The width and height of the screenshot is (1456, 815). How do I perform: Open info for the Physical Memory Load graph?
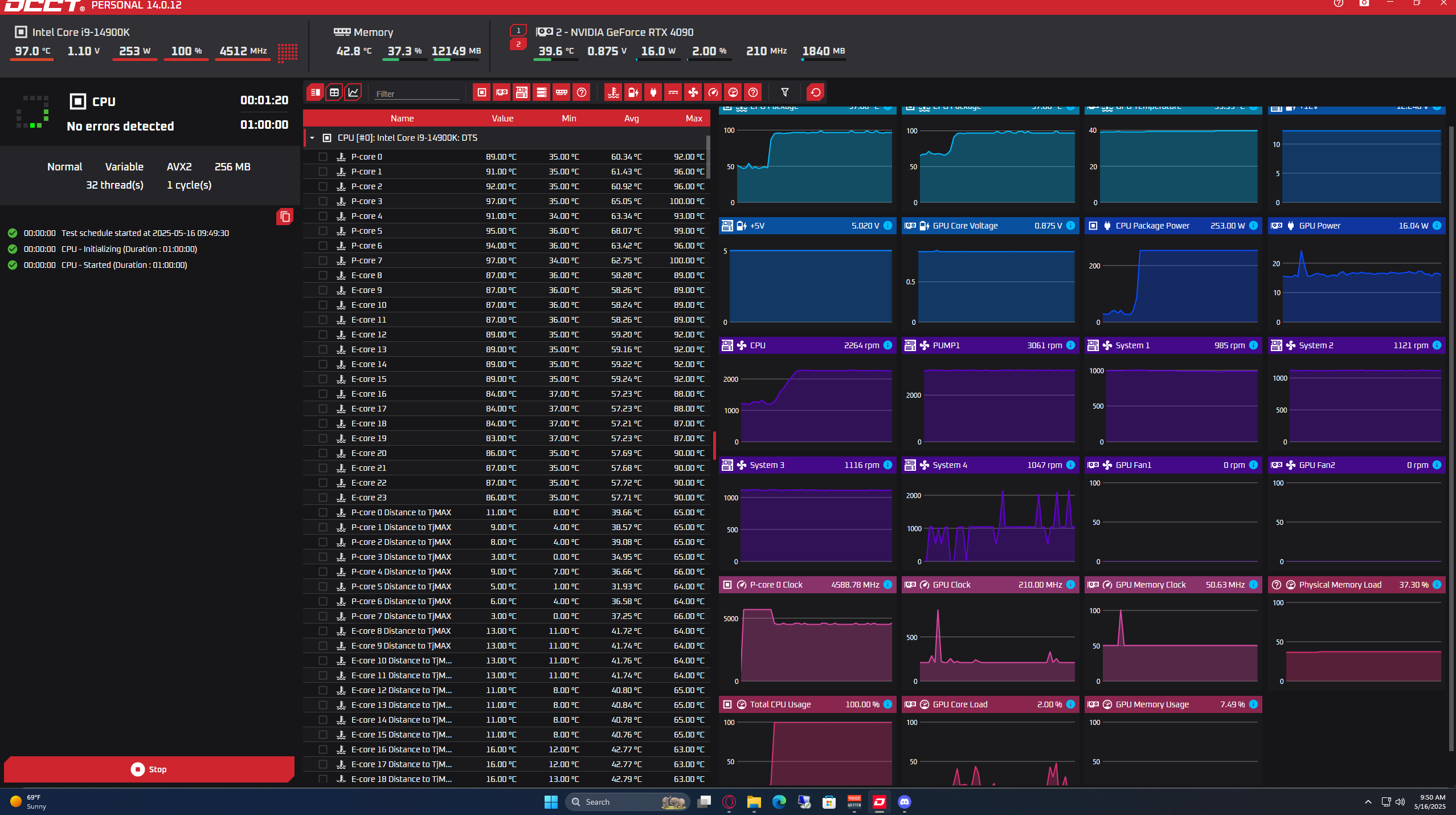[x=1437, y=585]
